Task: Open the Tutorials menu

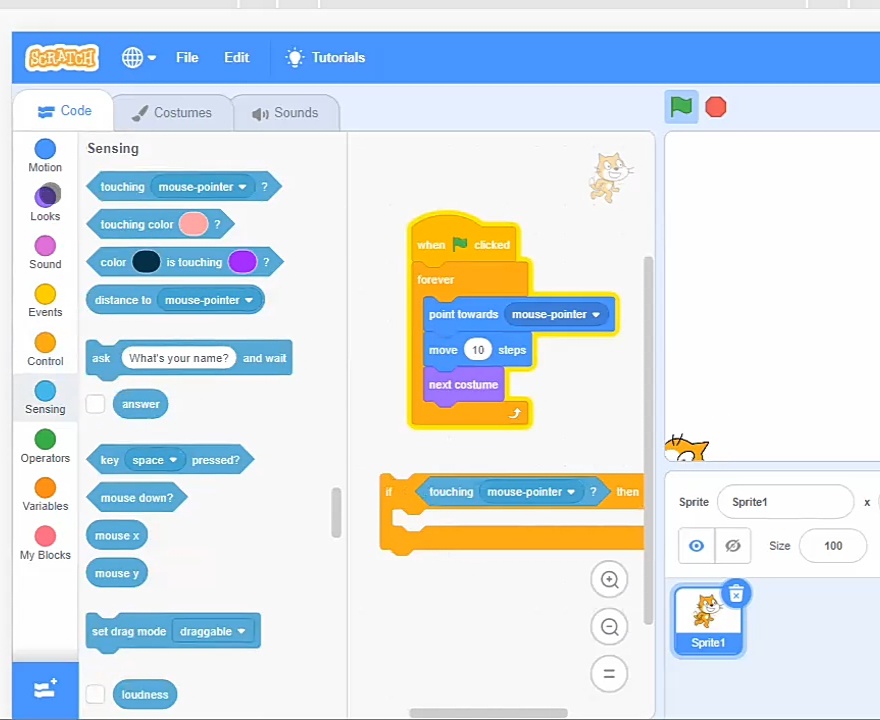Action: point(325,57)
